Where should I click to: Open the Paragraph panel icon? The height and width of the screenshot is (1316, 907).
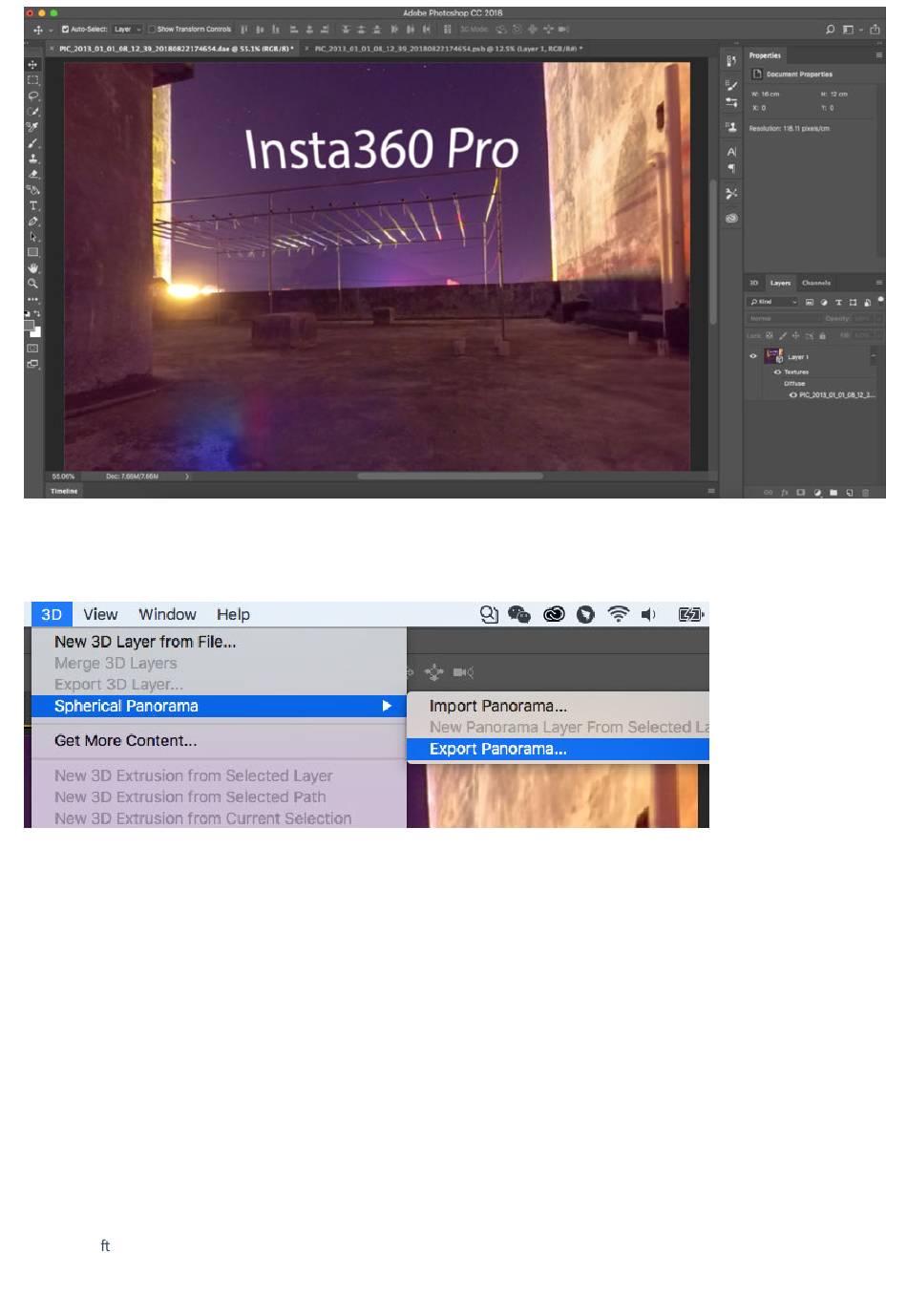coord(731,168)
